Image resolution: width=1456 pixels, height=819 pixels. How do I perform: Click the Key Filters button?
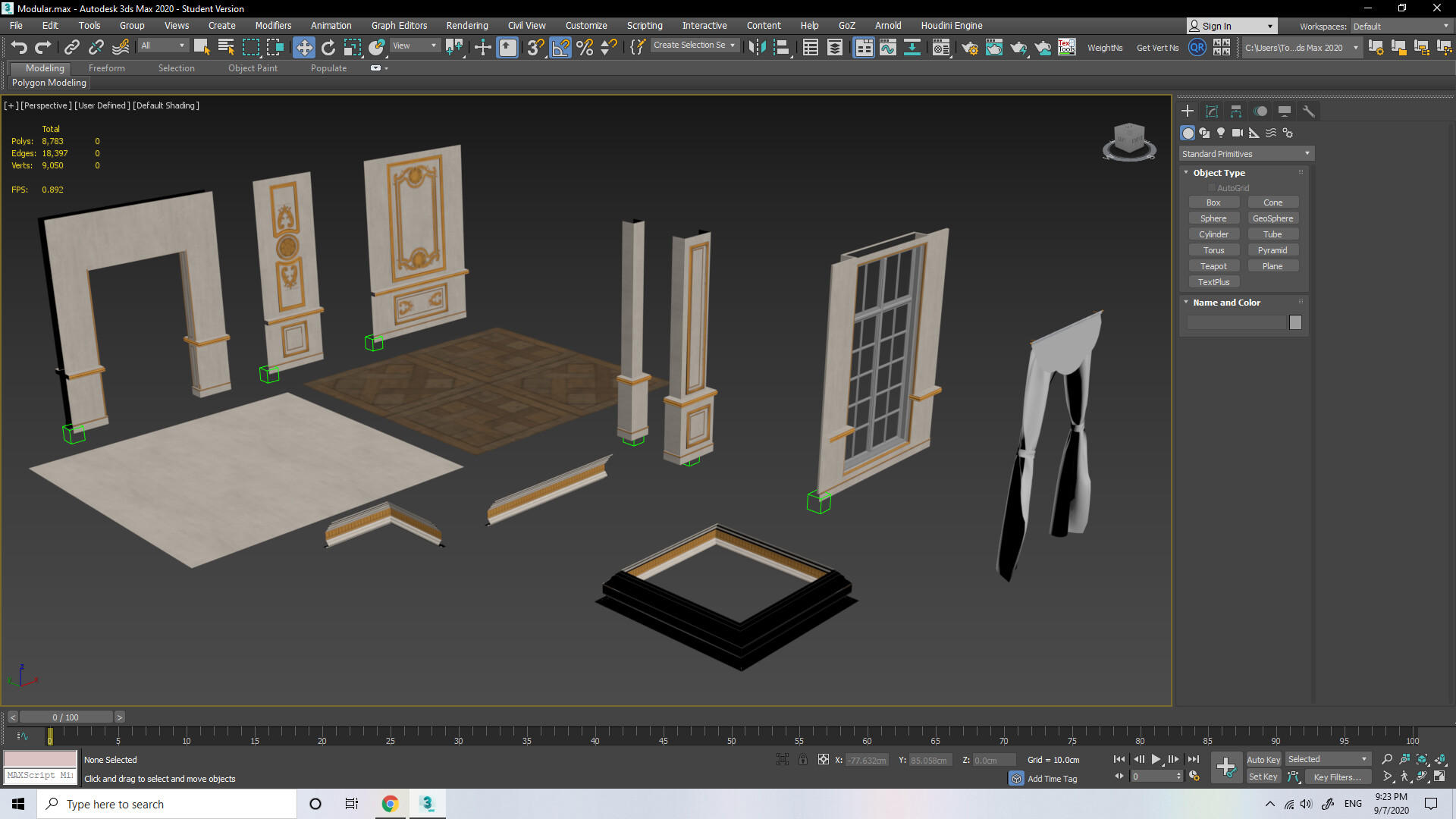(1338, 777)
